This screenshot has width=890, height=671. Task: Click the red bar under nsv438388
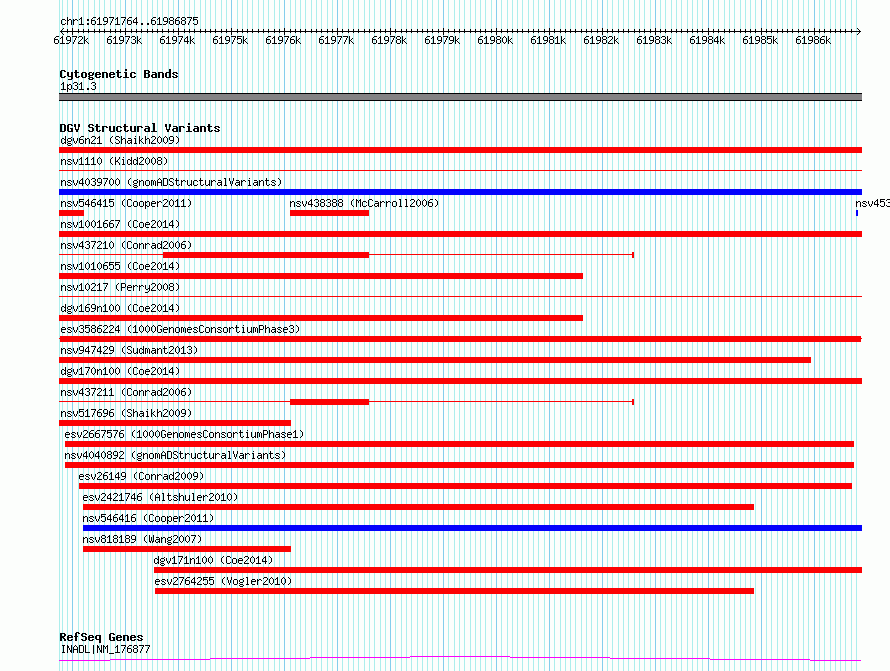329,213
